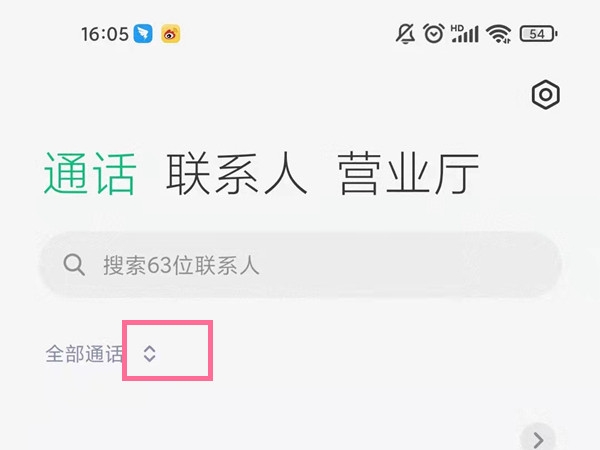Screen dimensions: 600x450
Task: Switch to the 联系人 tab
Action: (237, 174)
